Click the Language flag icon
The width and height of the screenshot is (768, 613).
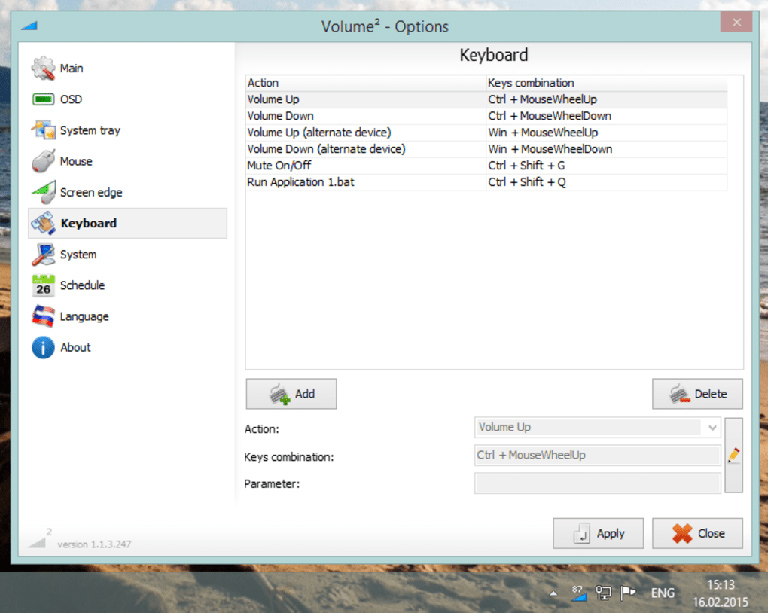tap(44, 316)
